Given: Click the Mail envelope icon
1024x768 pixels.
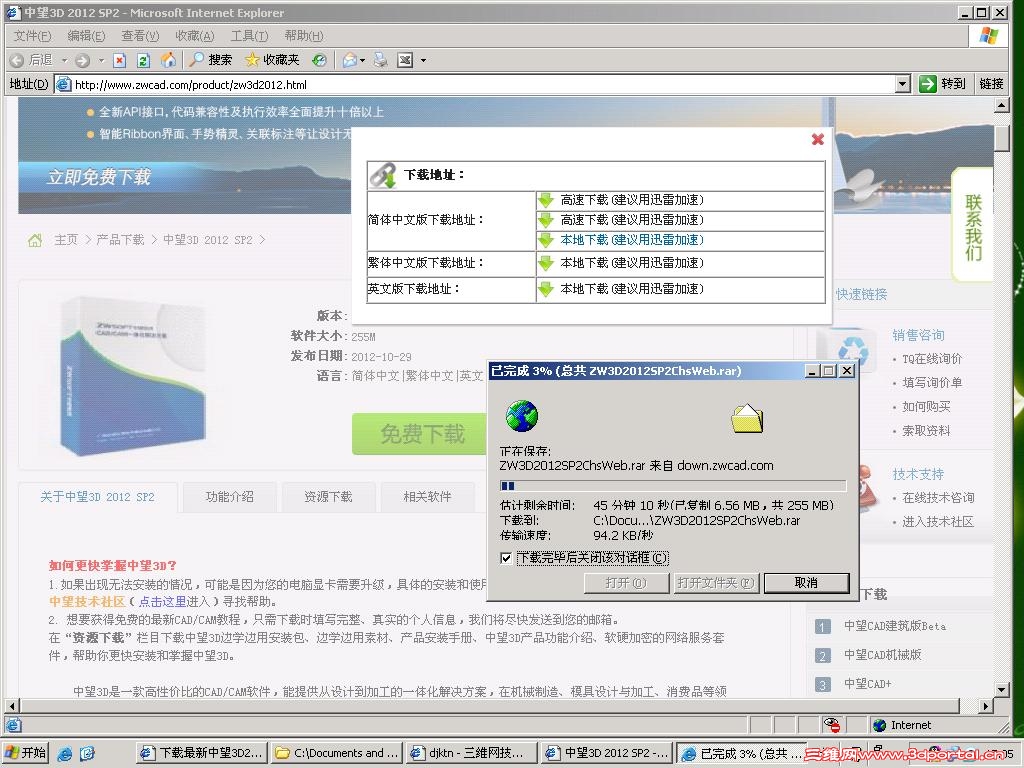Looking at the screenshot, I should click(x=350, y=60).
